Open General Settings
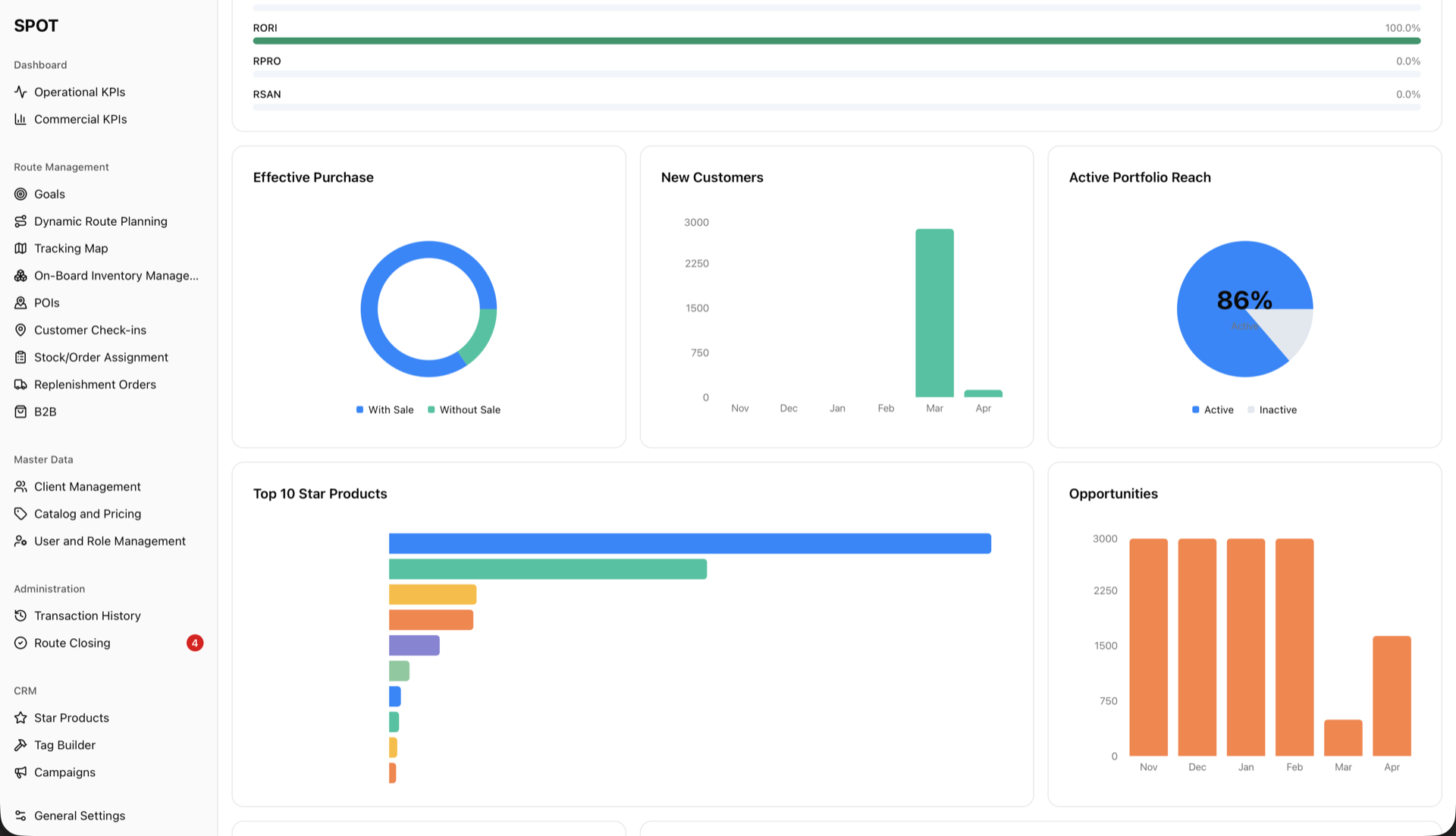Screen dimensions: 1456x836 (80, 816)
